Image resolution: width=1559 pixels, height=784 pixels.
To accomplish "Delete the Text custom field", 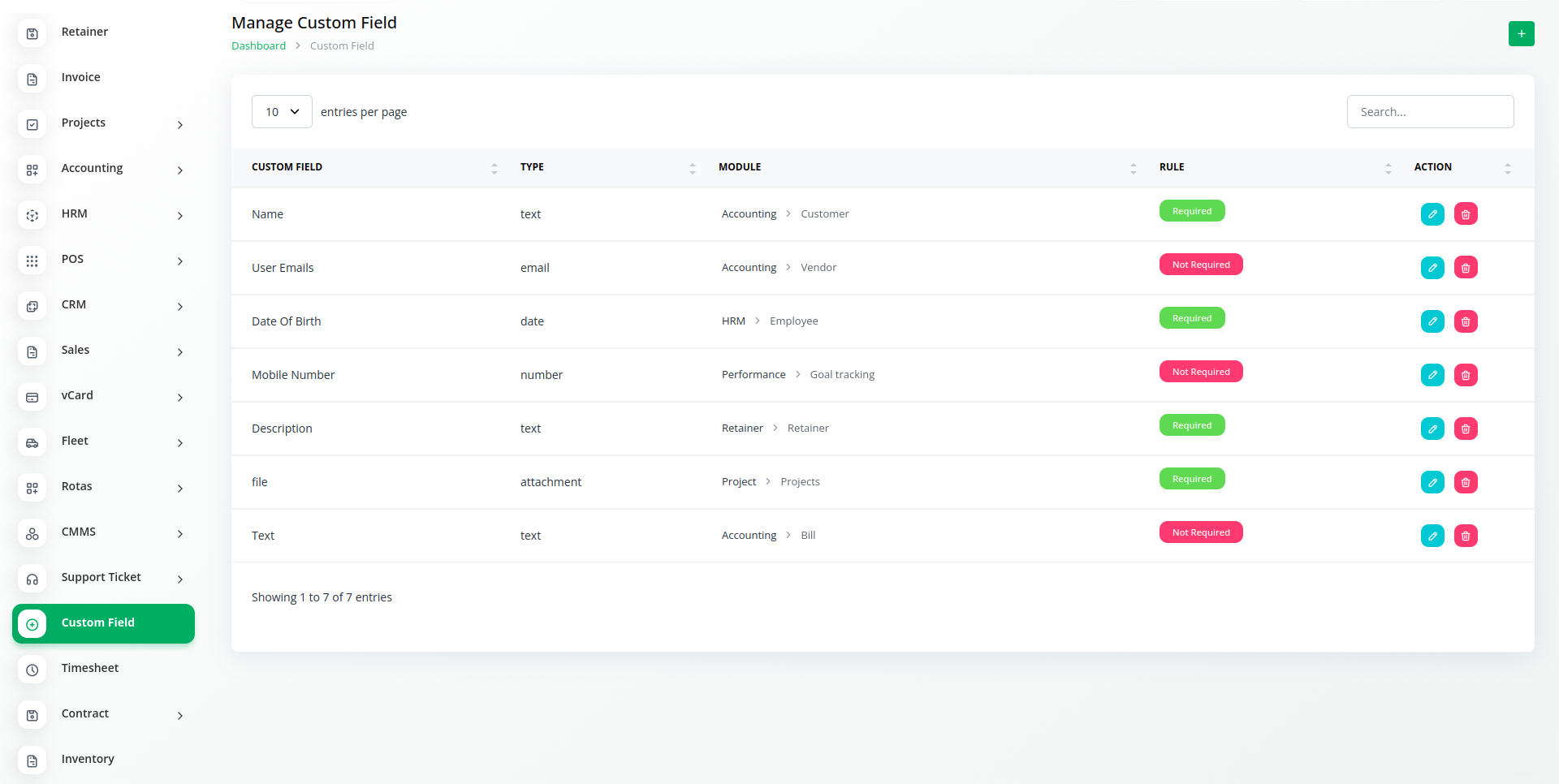I will (x=1465, y=536).
